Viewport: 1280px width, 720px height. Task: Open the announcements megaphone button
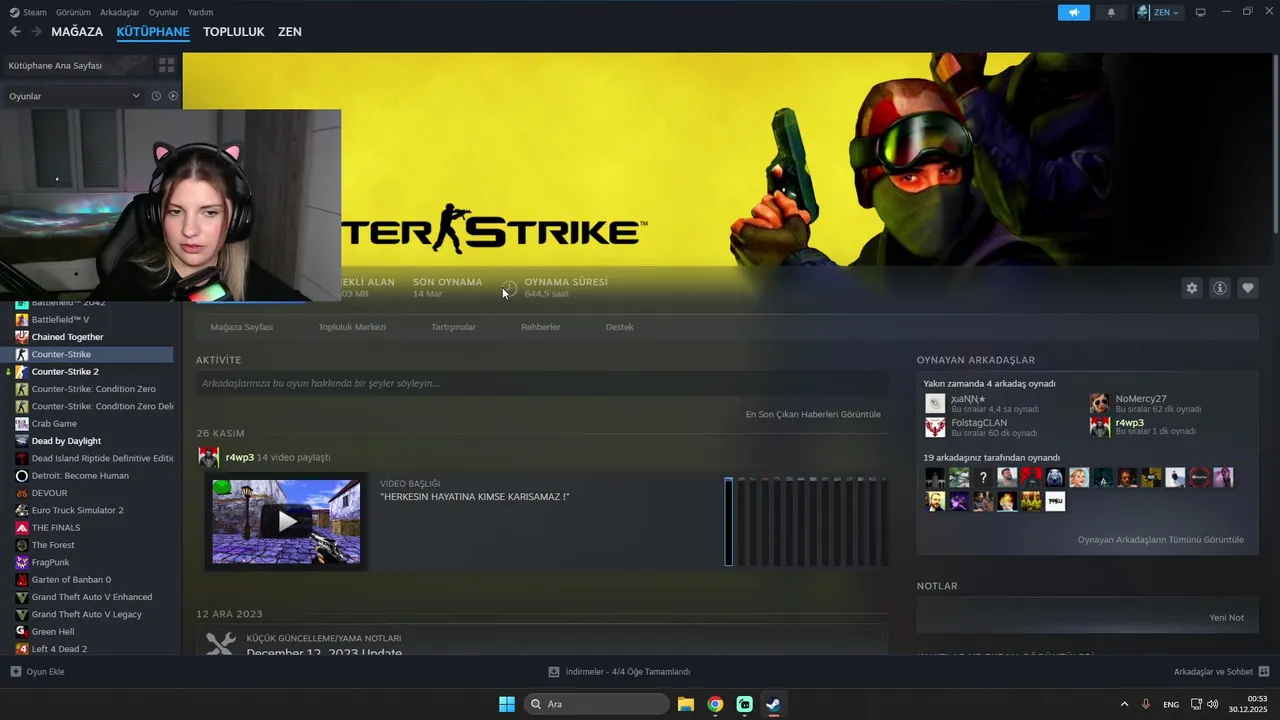point(1074,13)
